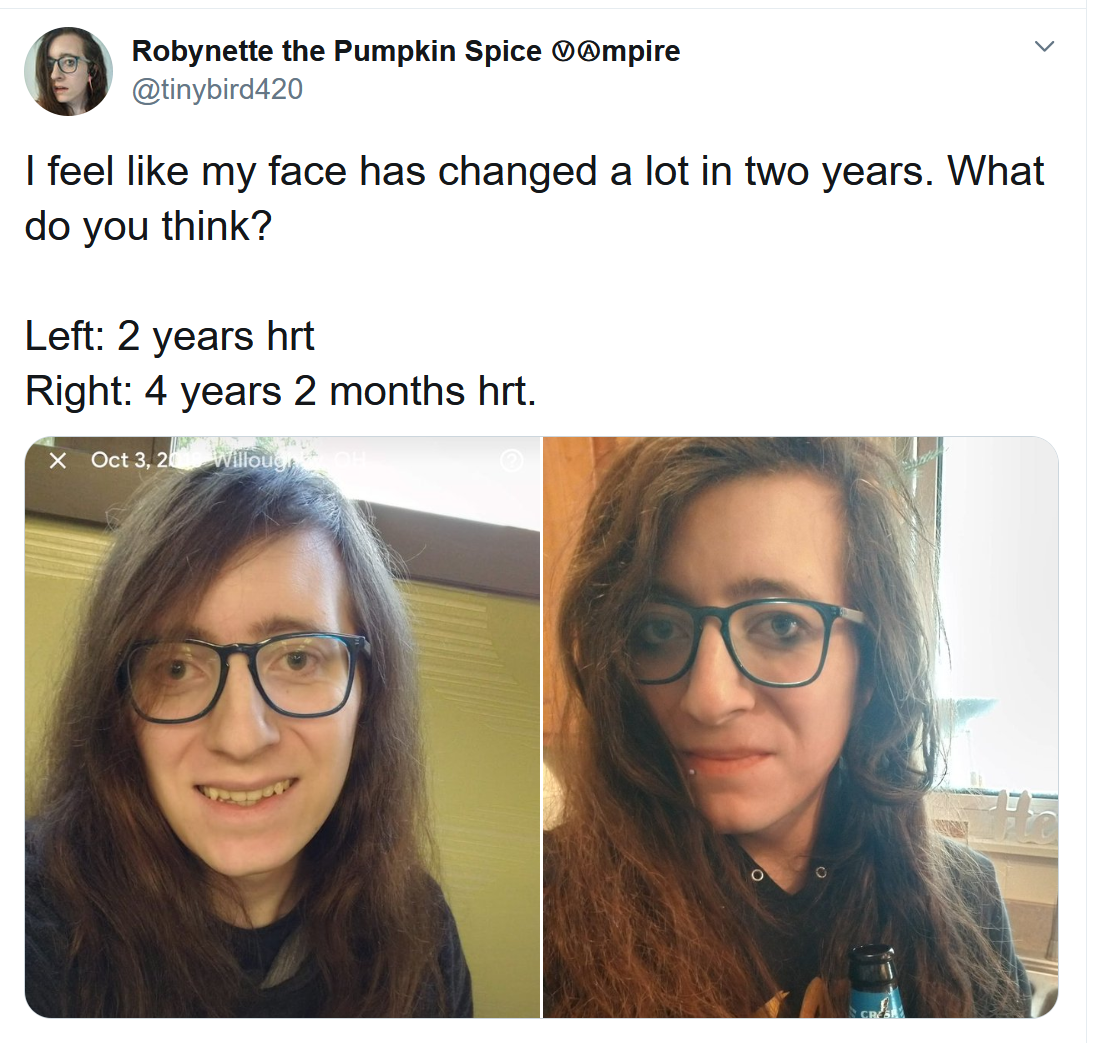Click the "do you think?" text line

pos(148,226)
